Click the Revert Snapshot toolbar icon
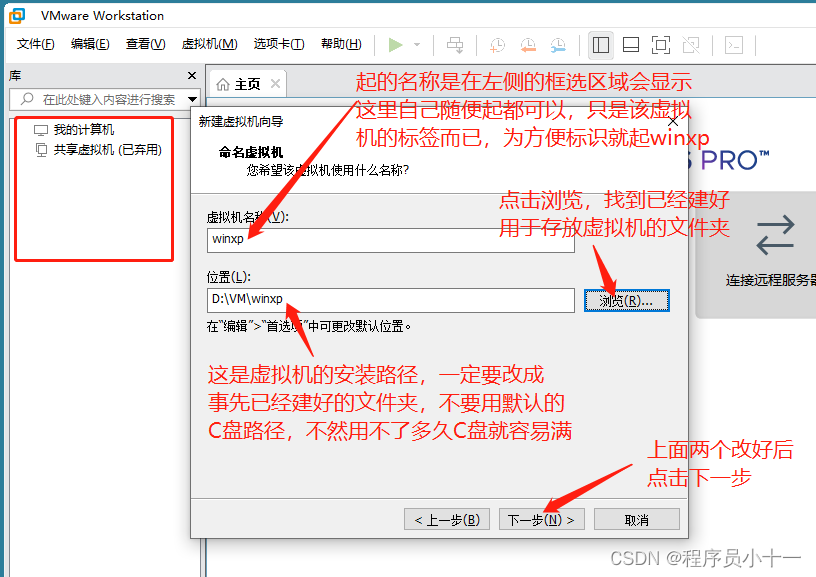The height and width of the screenshot is (577, 816). (x=527, y=45)
